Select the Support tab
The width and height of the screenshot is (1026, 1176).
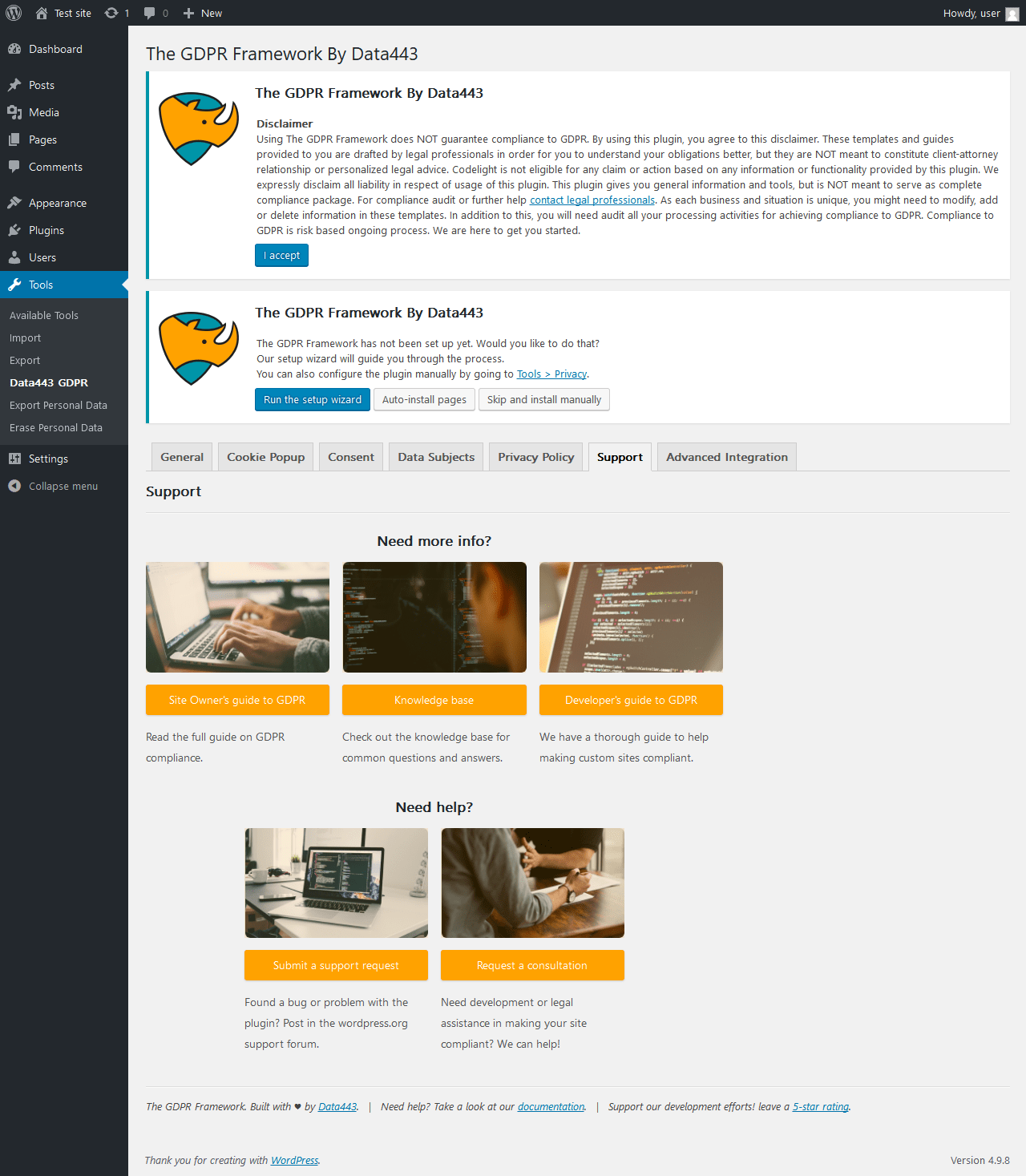click(x=620, y=457)
